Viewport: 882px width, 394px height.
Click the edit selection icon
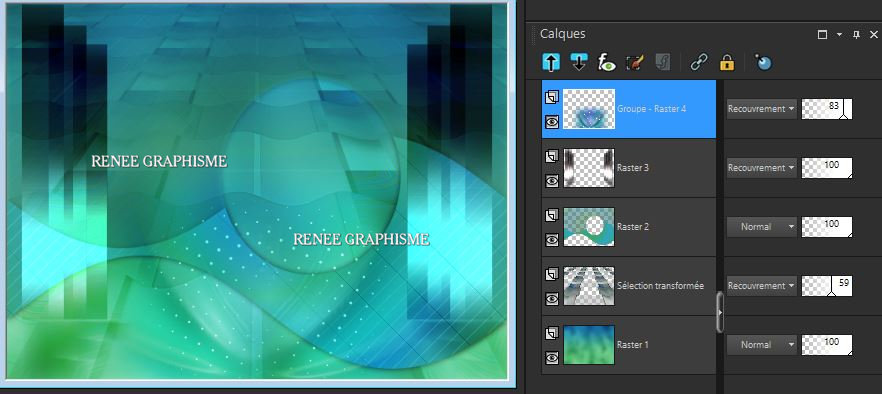[634, 62]
